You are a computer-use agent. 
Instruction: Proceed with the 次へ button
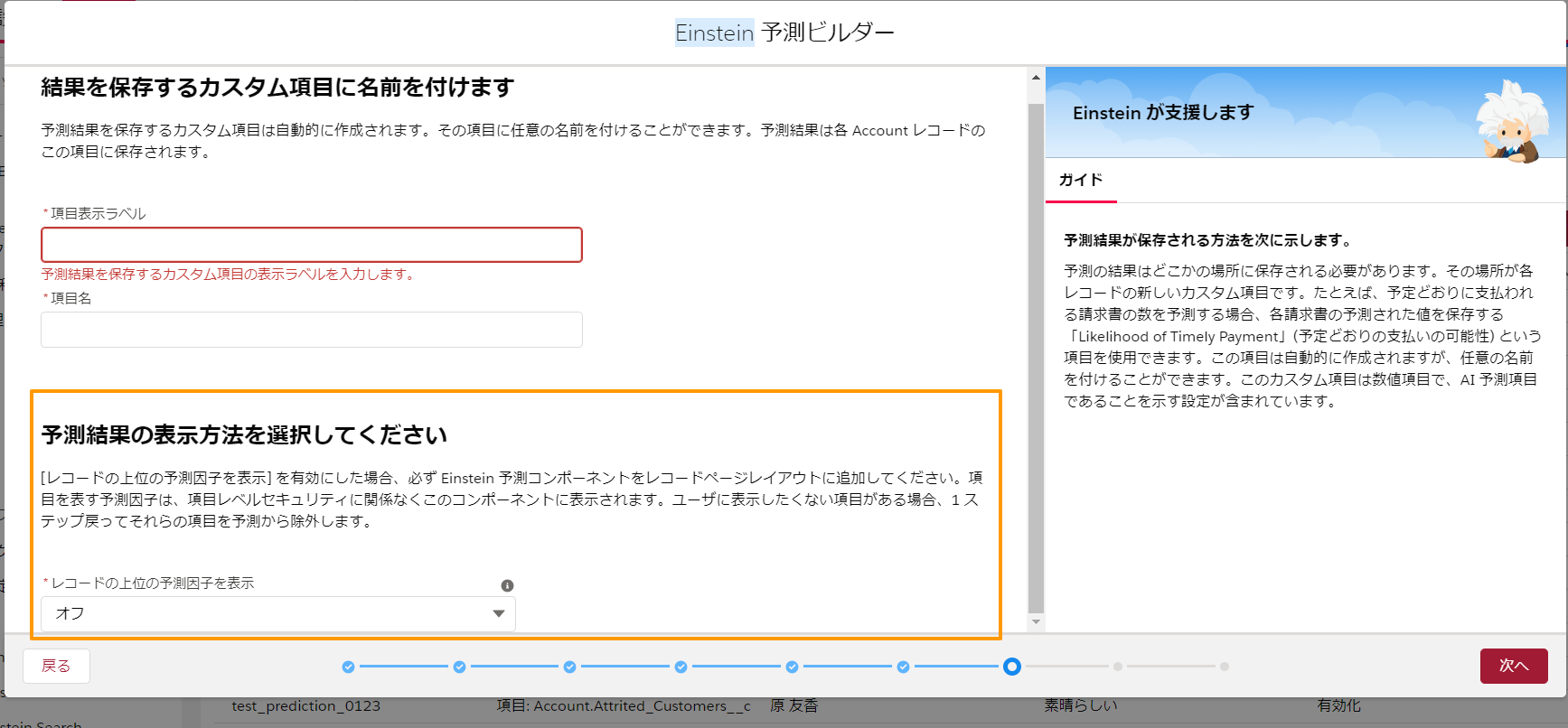(1513, 666)
